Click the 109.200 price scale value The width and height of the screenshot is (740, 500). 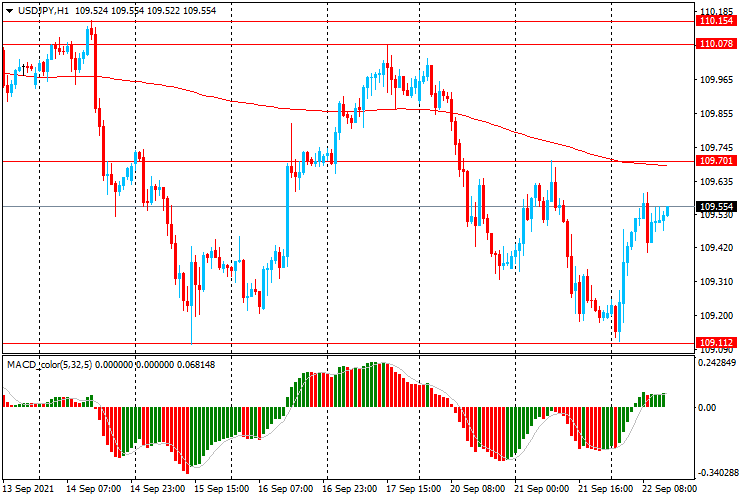point(716,316)
